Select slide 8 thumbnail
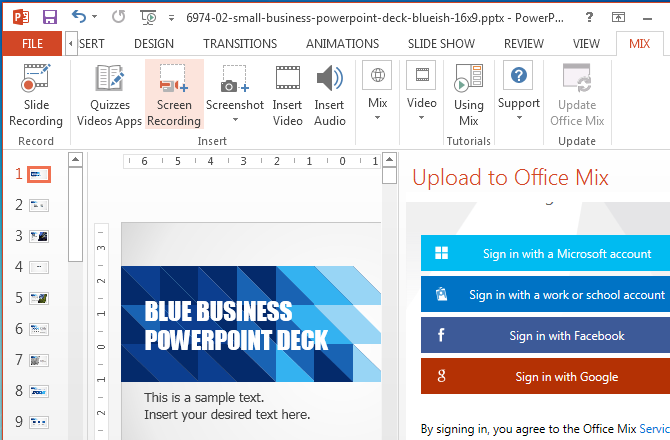670x440 pixels. [x=39, y=391]
